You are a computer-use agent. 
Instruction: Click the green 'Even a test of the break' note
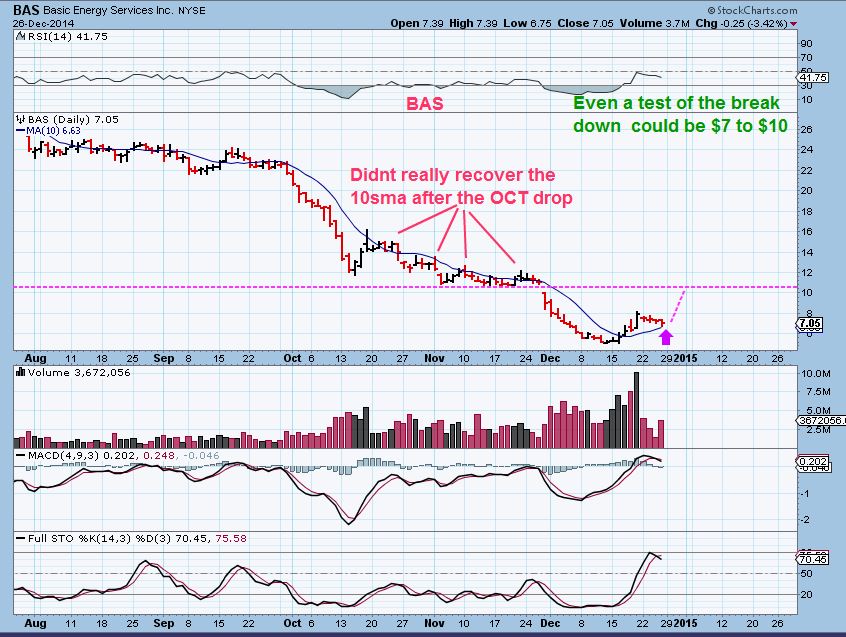tap(677, 103)
